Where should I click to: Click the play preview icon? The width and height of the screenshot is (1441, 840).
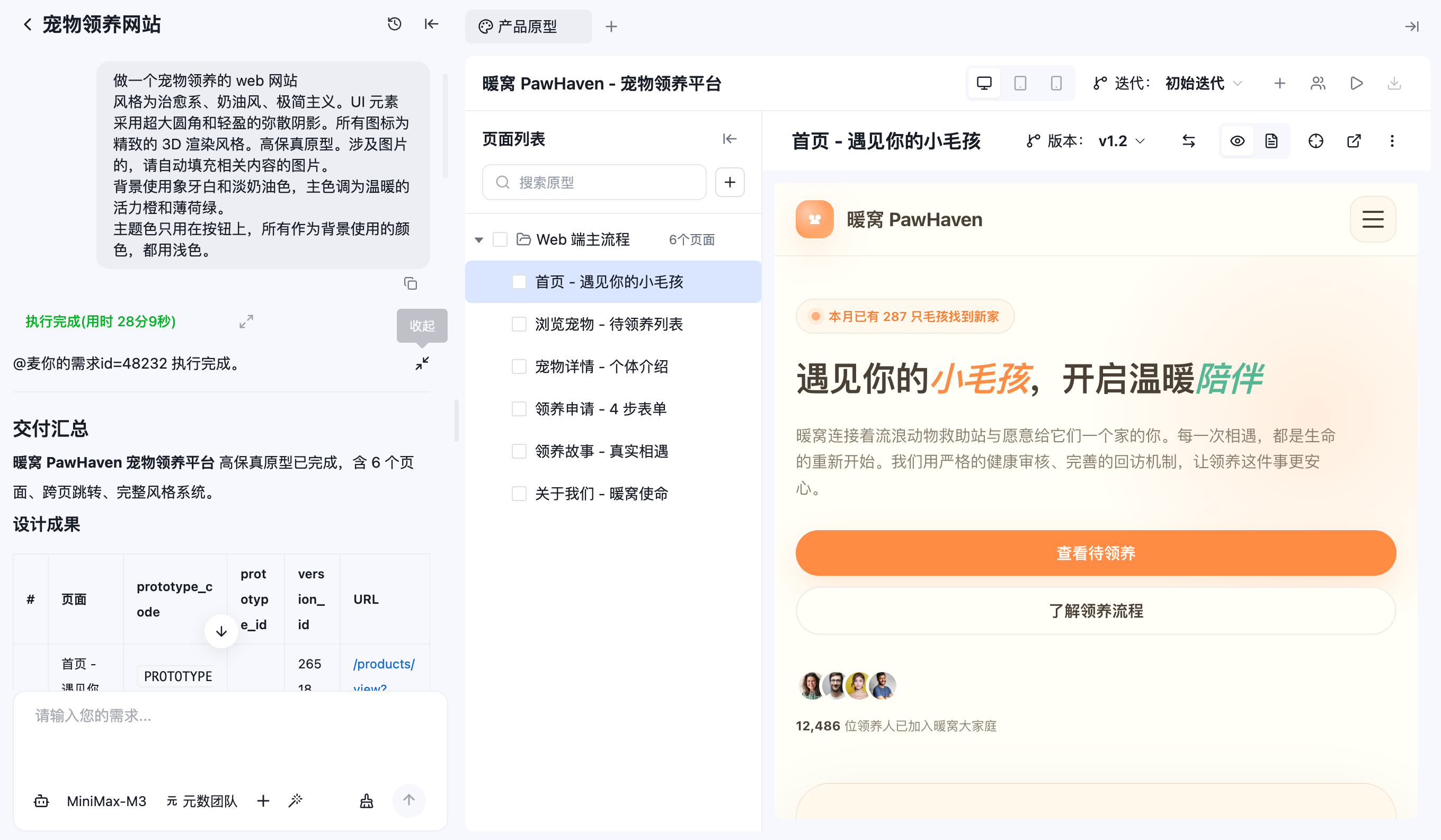click(1356, 84)
